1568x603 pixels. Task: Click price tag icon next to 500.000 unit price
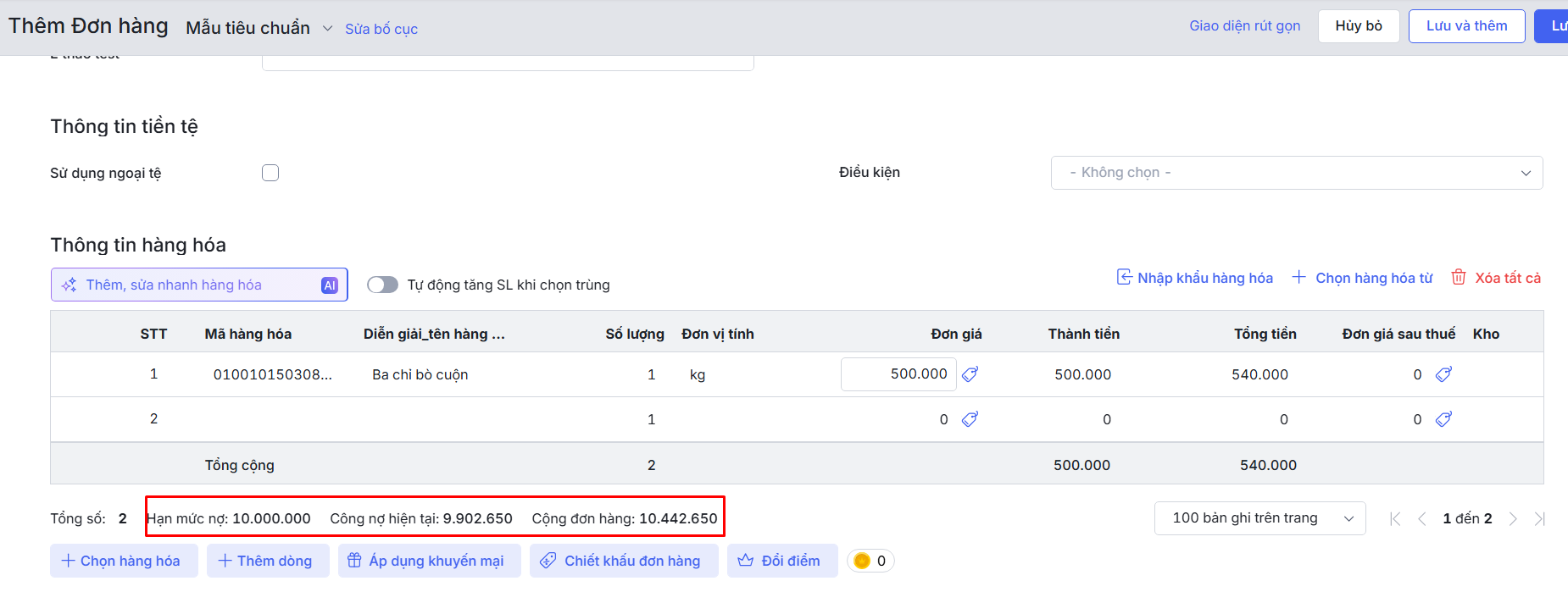970,374
